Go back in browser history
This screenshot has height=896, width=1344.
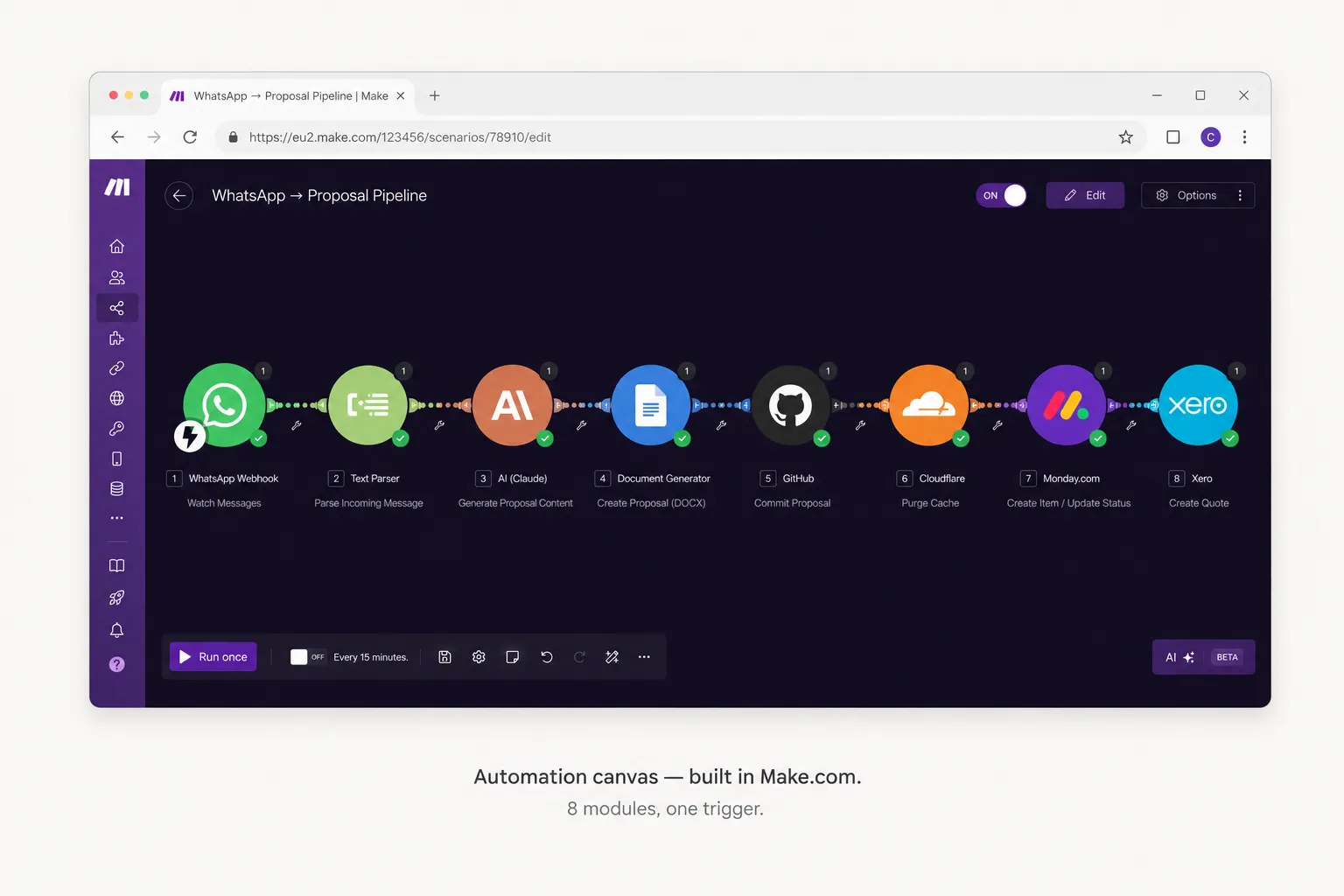click(x=117, y=137)
